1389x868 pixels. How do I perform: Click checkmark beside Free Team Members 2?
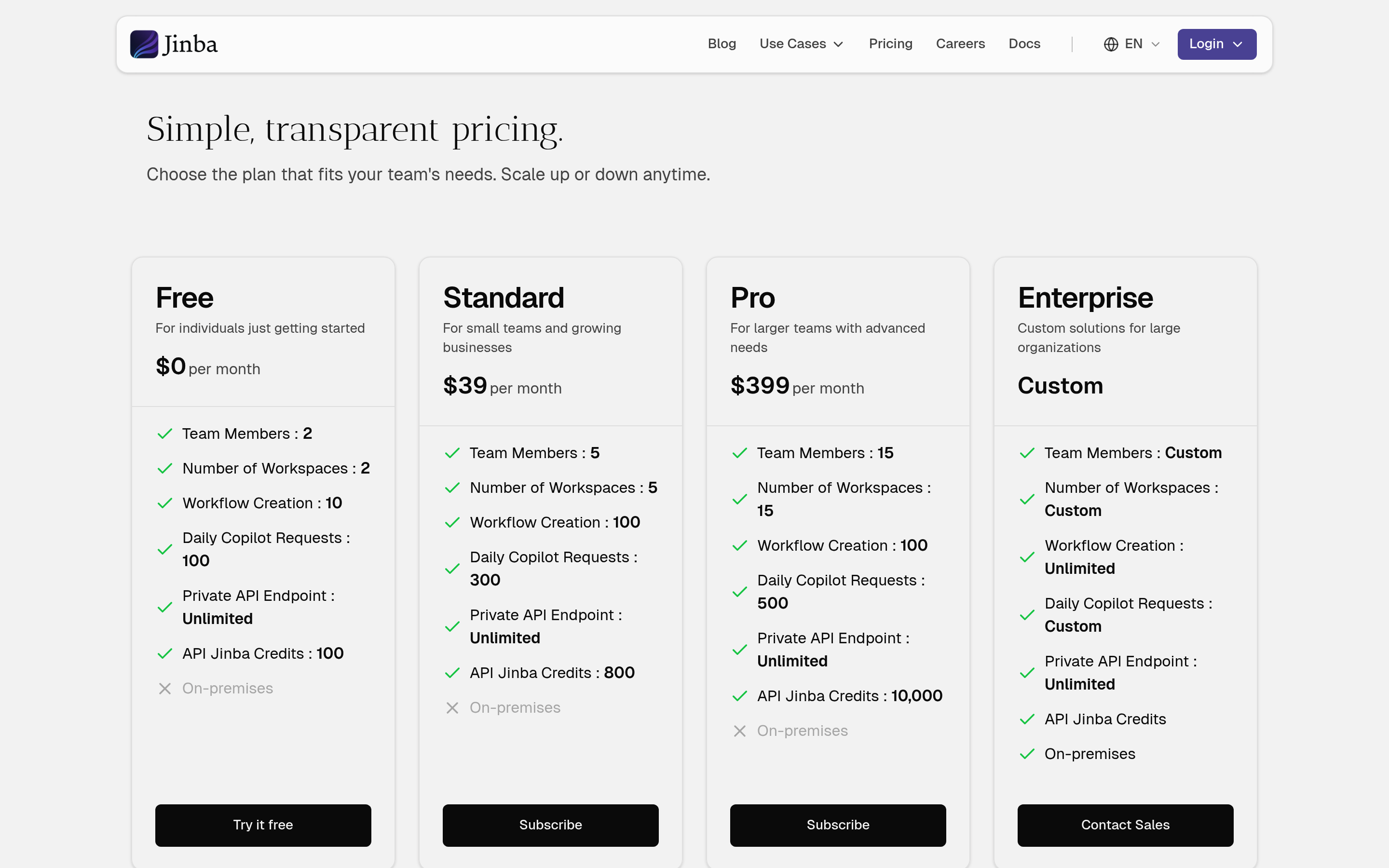pyautogui.click(x=165, y=434)
